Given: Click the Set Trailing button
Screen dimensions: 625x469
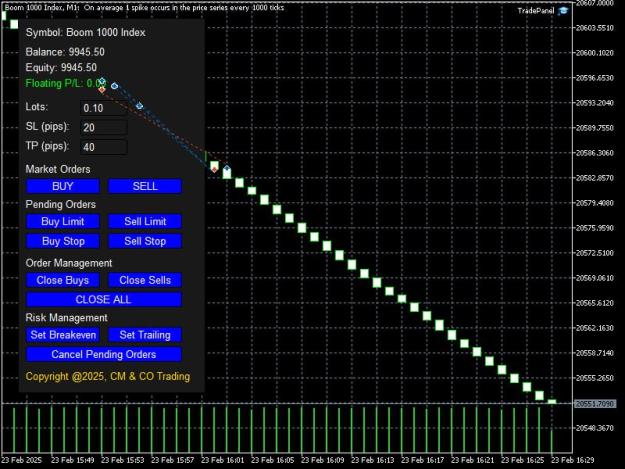Looking at the screenshot, I should coord(145,335).
